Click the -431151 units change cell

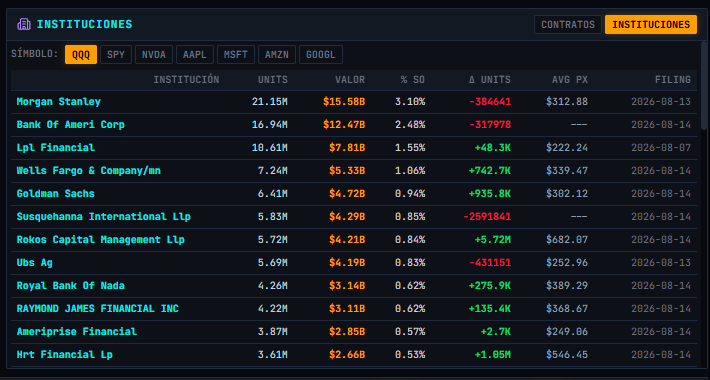pyautogui.click(x=490, y=263)
